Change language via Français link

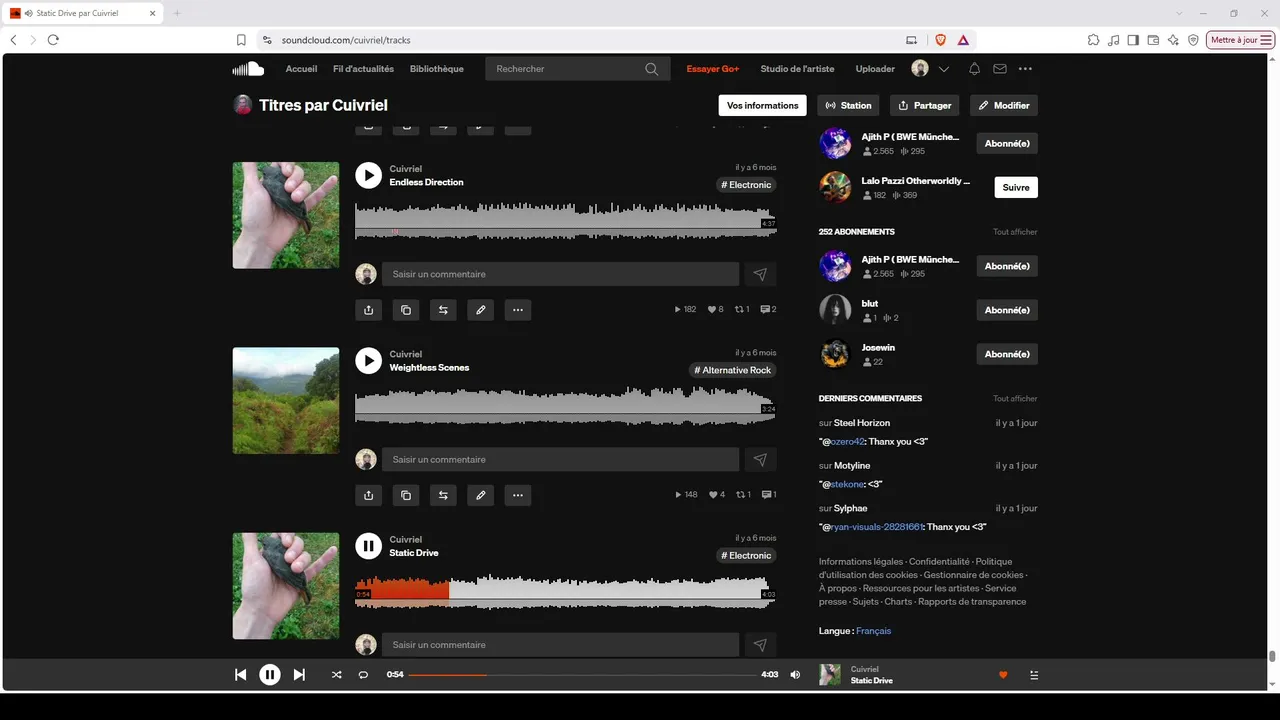tap(873, 631)
